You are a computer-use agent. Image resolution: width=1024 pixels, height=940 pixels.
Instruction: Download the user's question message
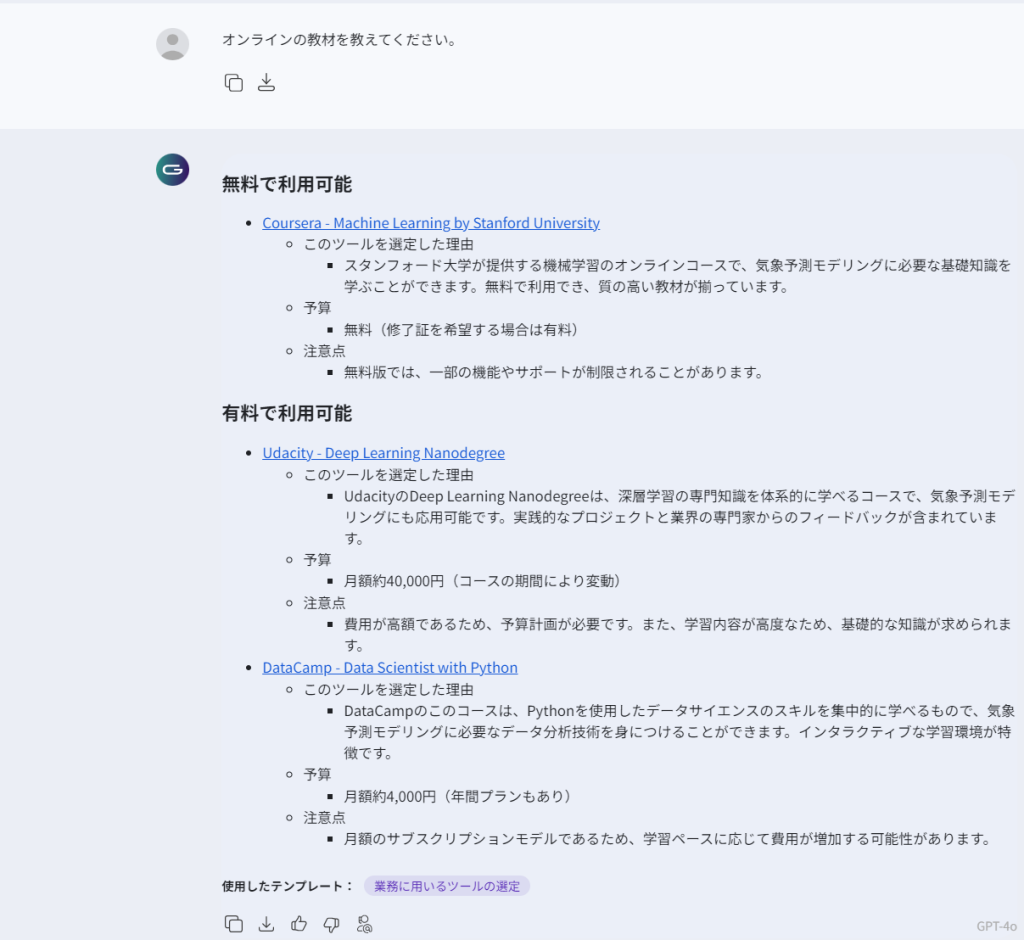pyautogui.click(x=266, y=83)
